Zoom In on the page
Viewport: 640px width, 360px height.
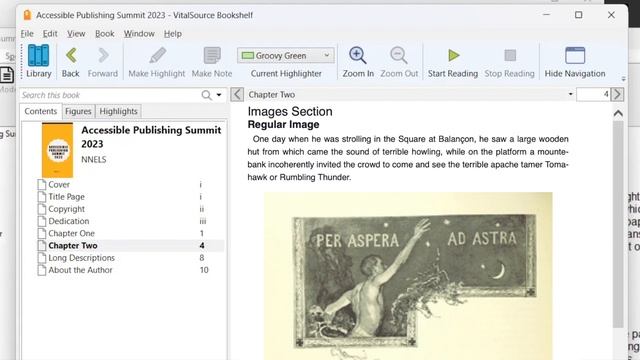click(x=358, y=61)
